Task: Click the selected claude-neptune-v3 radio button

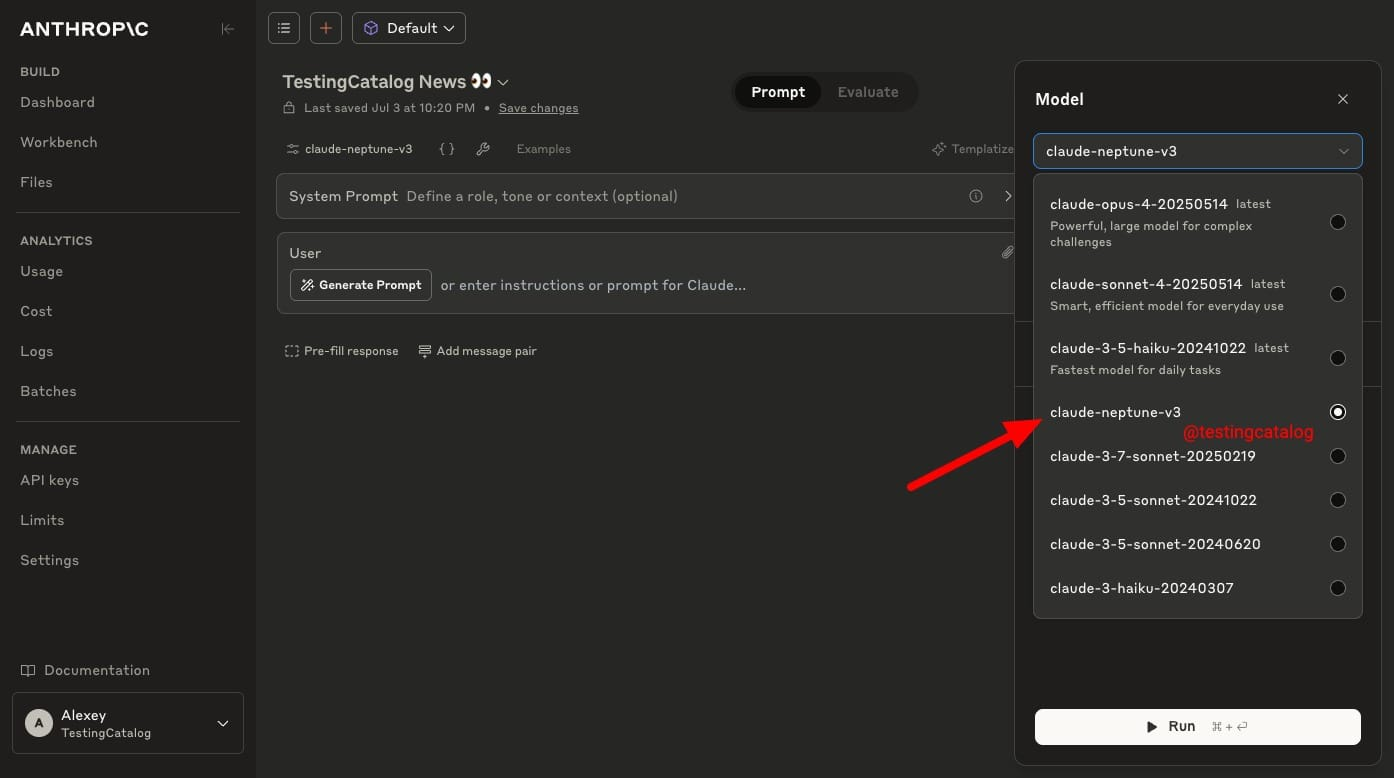Action: pyautogui.click(x=1338, y=412)
